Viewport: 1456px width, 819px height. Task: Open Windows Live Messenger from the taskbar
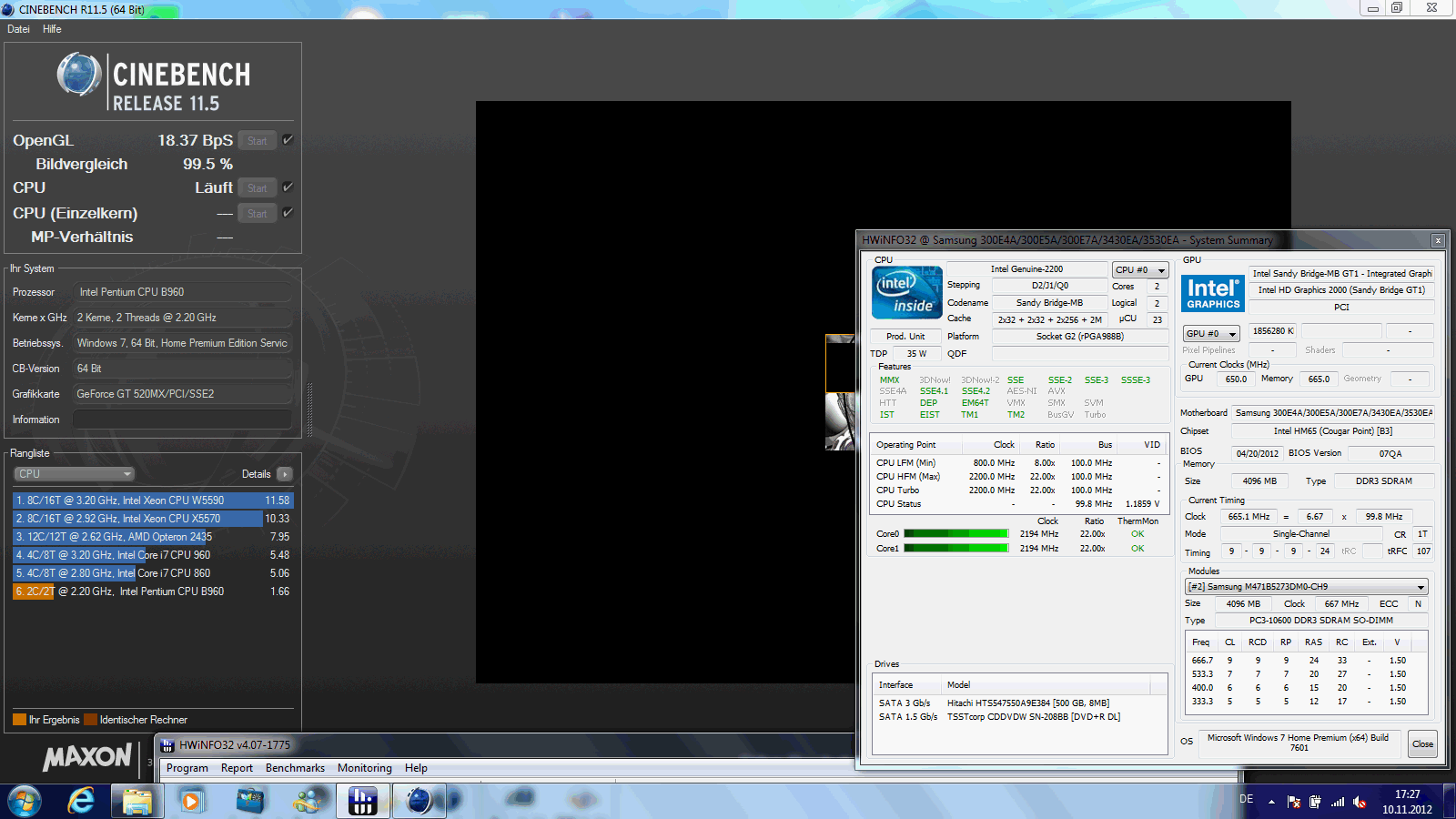coord(308,801)
